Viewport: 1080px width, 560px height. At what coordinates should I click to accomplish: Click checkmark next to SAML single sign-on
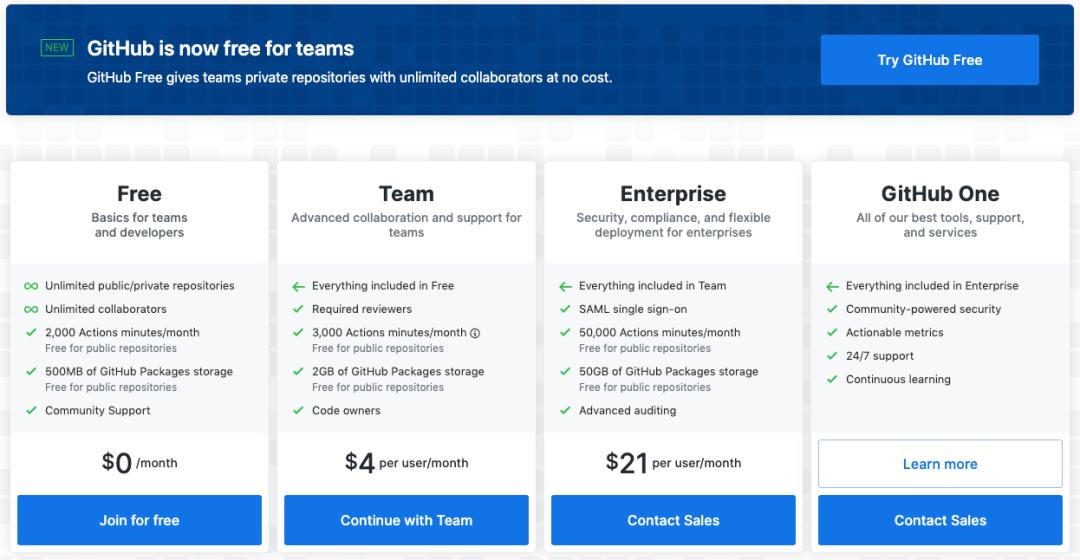point(565,309)
